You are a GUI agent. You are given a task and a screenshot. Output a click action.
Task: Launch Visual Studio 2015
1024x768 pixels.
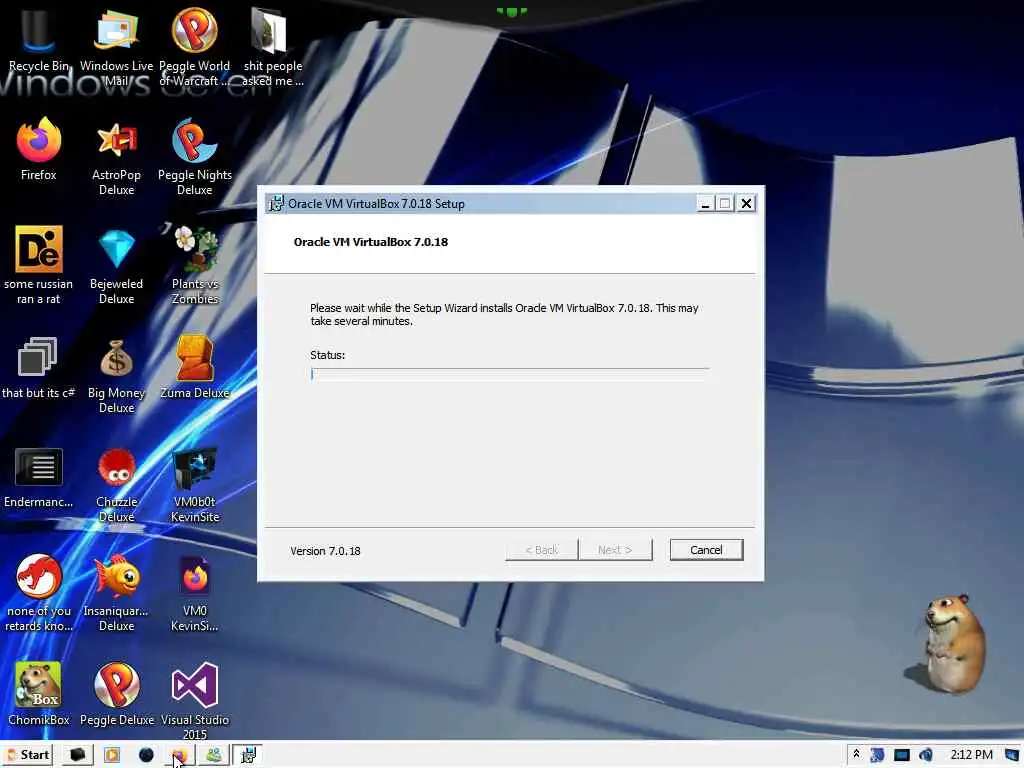195,701
